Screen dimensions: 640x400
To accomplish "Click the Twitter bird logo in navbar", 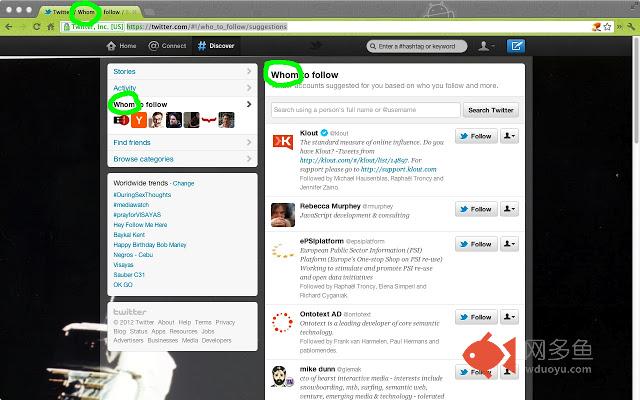I will pos(316,46).
